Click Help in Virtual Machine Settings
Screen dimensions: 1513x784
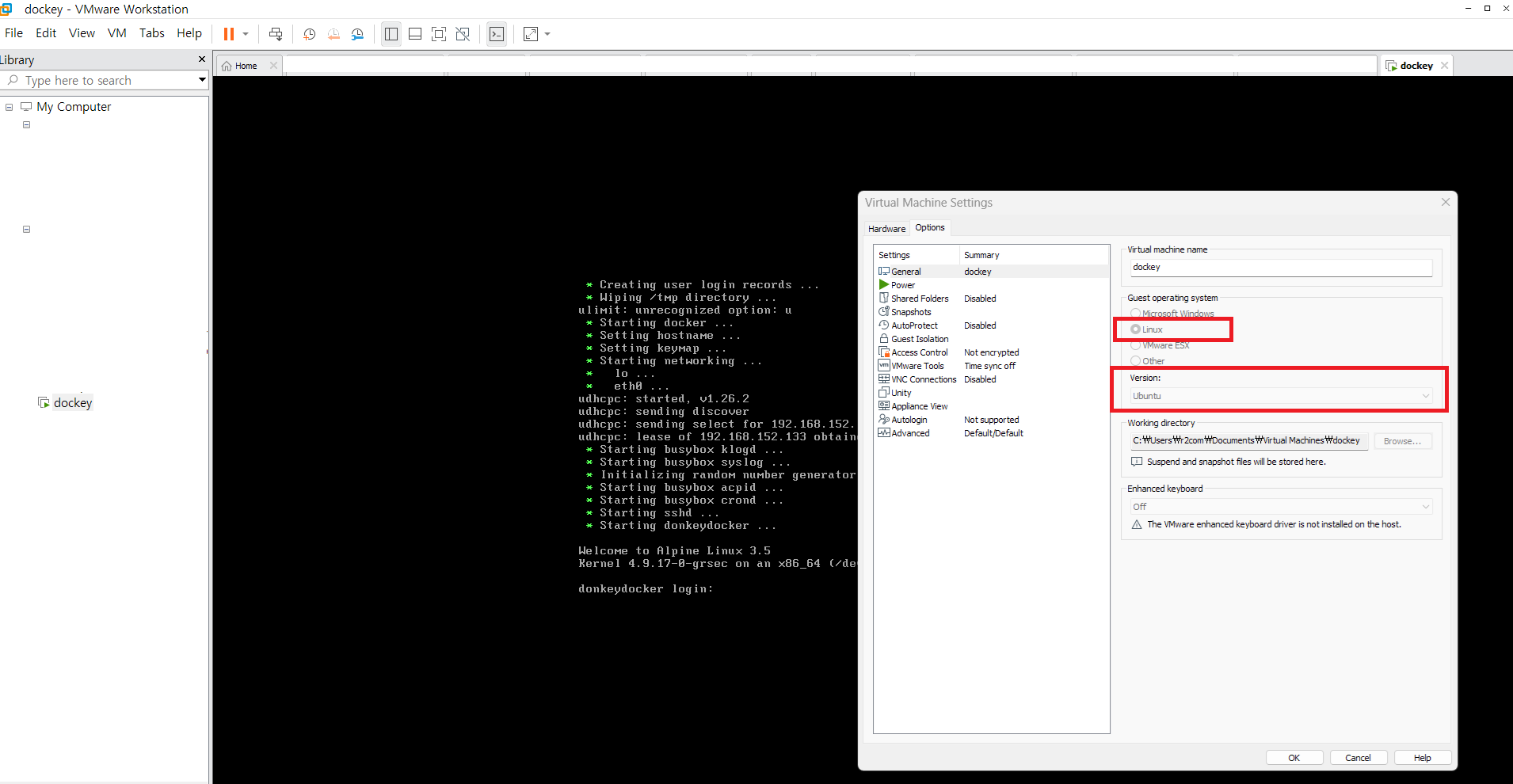coord(1423,758)
